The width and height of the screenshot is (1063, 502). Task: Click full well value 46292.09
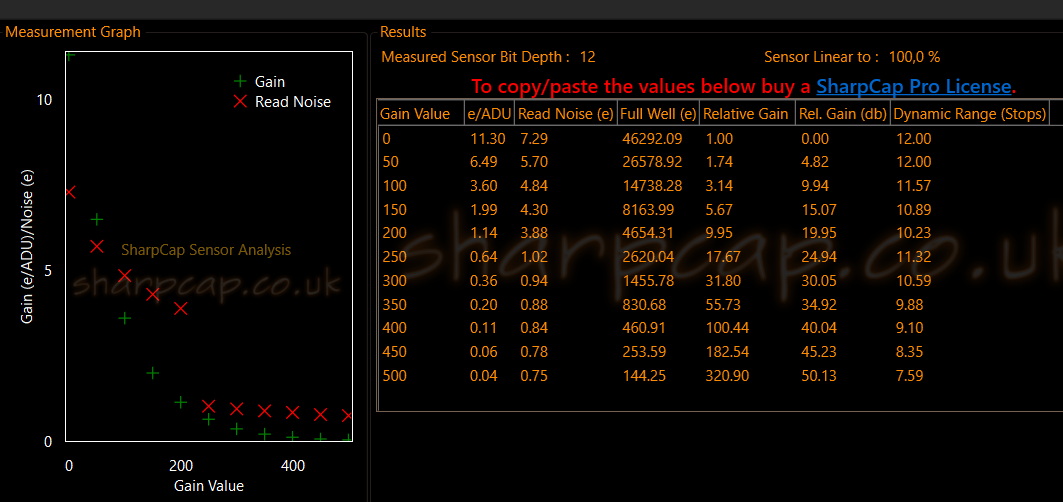pyautogui.click(x=652, y=138)
